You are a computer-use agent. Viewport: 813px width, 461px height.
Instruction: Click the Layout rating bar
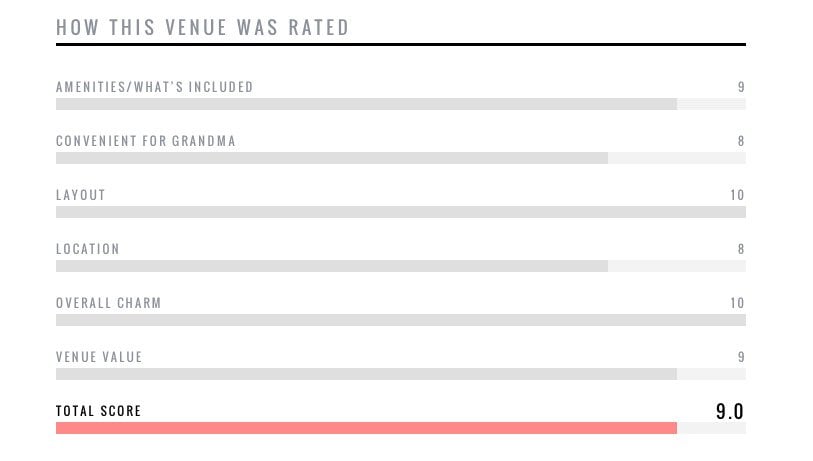[x=400, y=212]
